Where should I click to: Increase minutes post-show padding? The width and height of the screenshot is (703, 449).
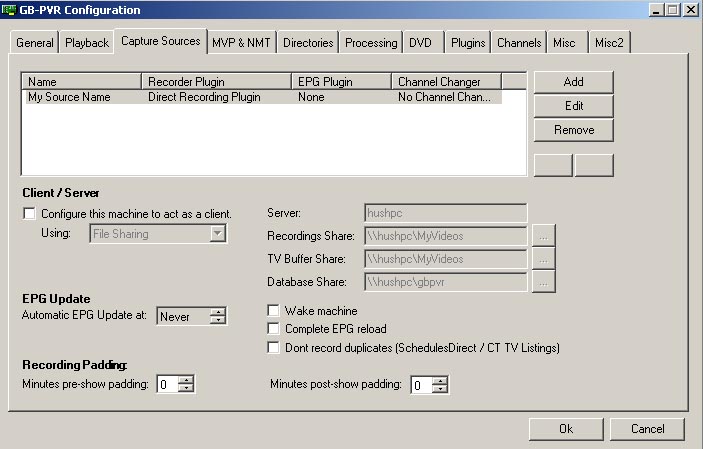click(x=440, y=381)
